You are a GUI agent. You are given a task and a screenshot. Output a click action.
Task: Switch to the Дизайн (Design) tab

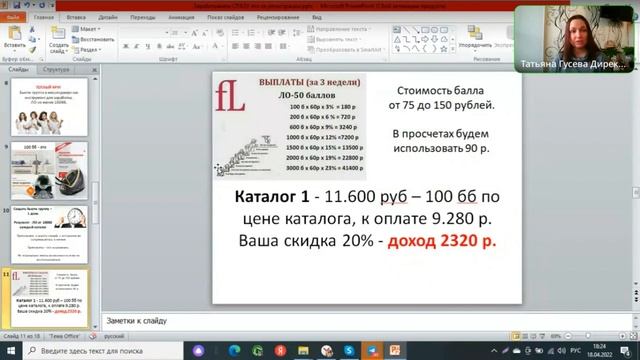tap(108, 18)
